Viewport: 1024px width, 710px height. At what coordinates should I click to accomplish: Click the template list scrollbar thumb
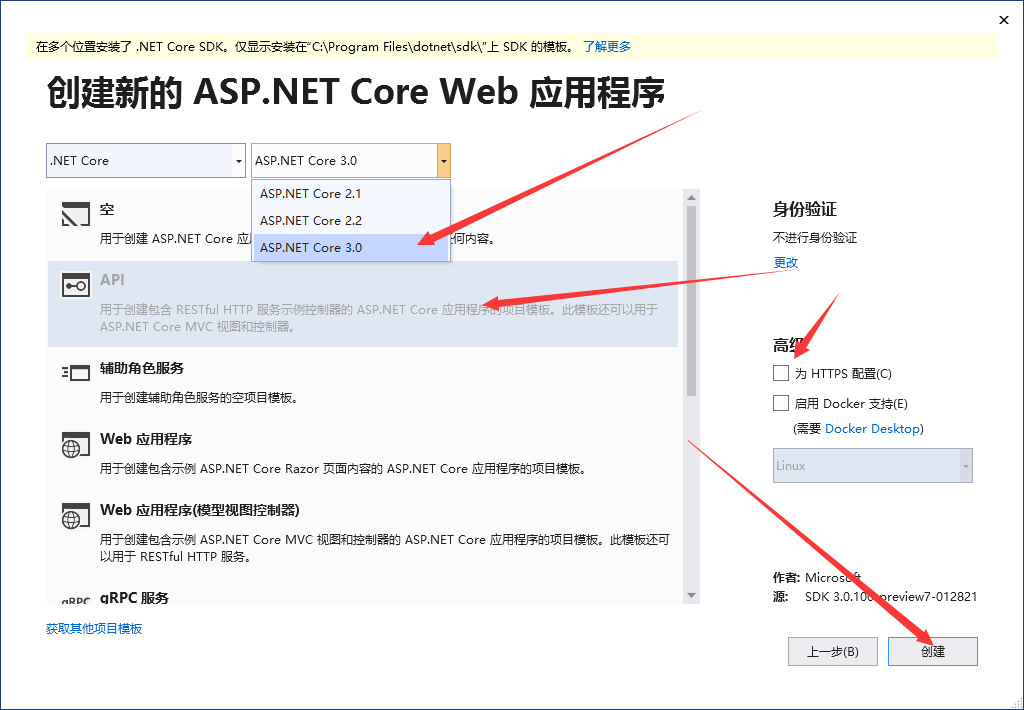692,301
